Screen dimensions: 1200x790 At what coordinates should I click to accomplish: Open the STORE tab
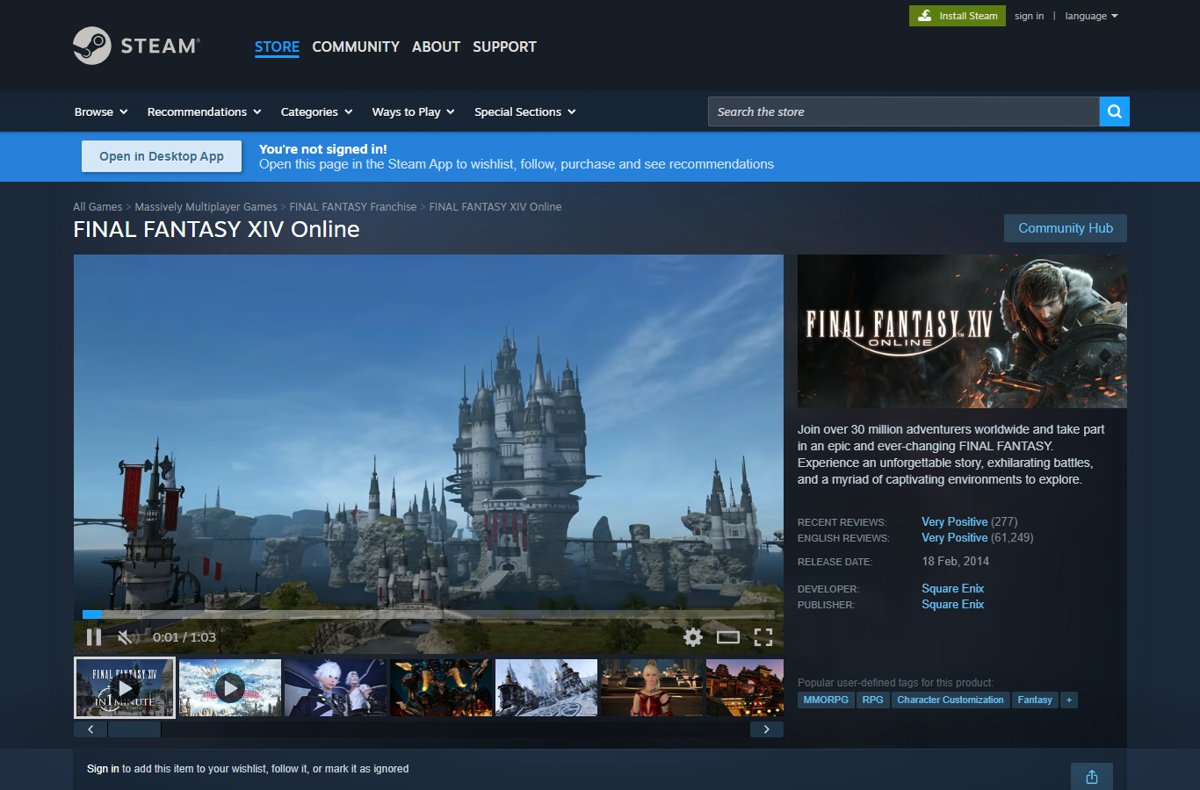(x=277, y=47)
